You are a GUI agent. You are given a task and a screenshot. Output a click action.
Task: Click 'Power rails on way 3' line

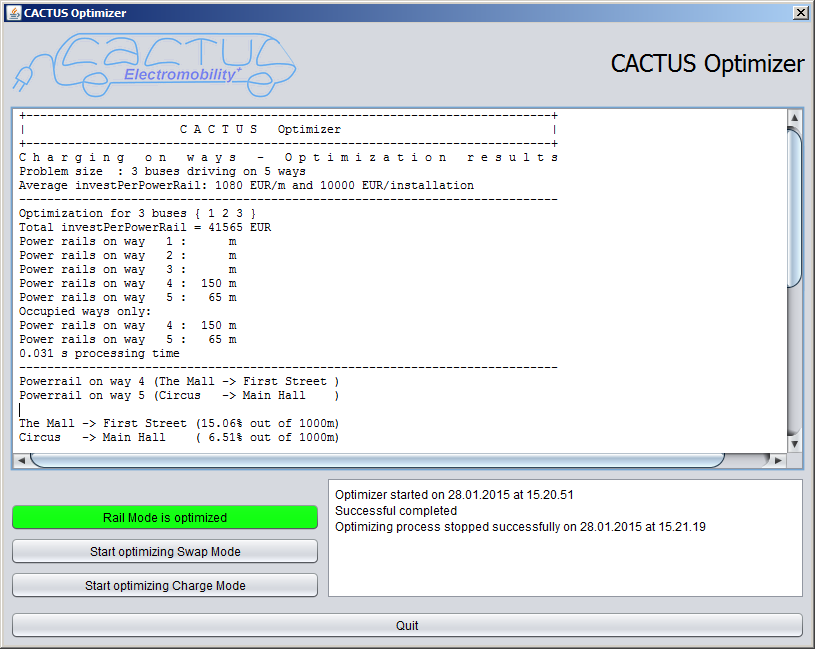128,270
